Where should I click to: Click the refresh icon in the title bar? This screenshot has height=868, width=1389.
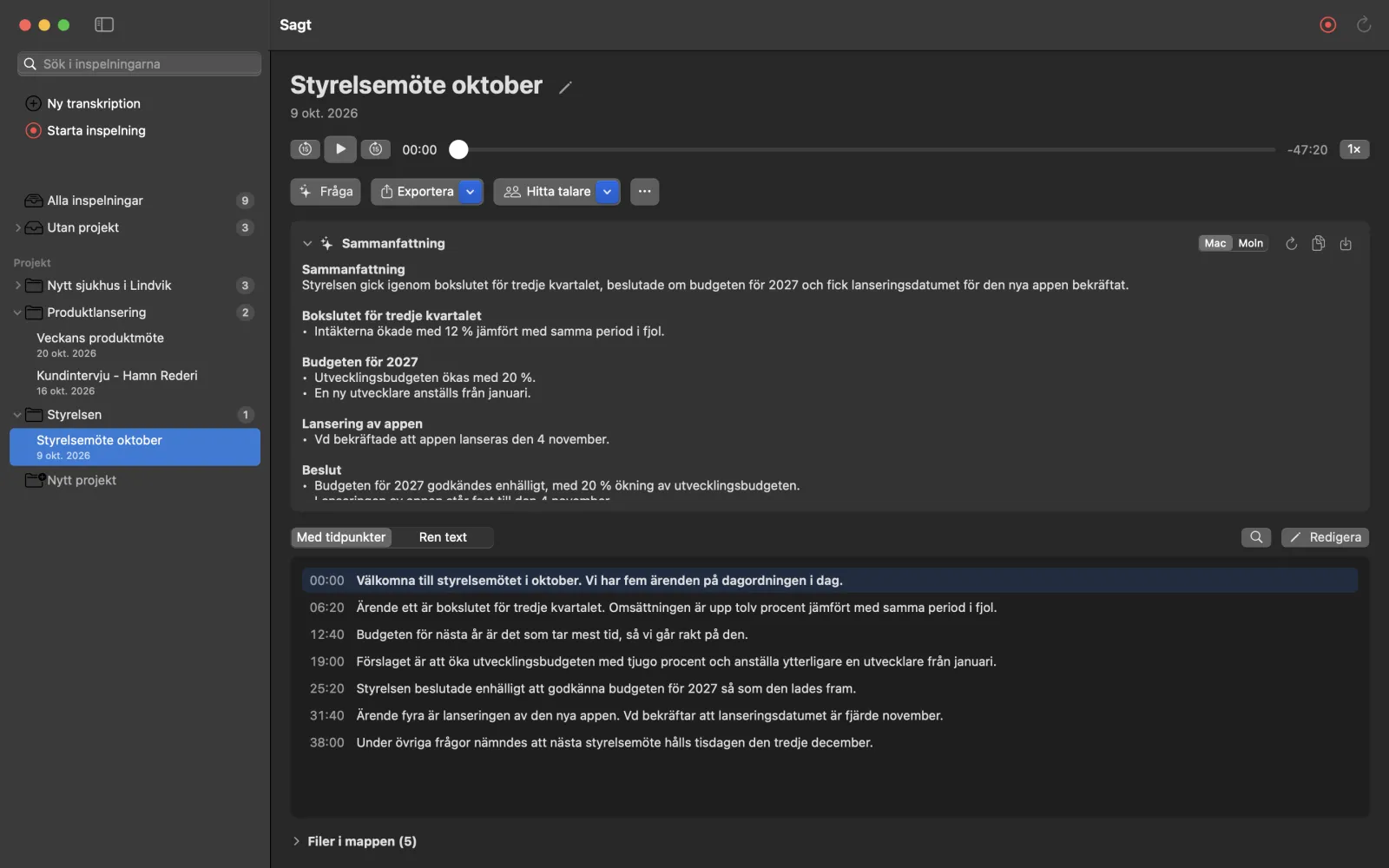coord(1364,24)
